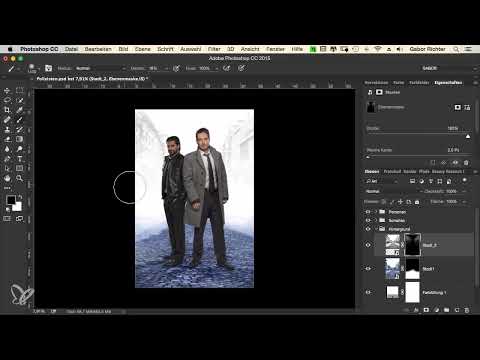This screenshot has height=360, width=480.
Task: Delete layer with Layers panel trash
Action: tap(467, 310)
